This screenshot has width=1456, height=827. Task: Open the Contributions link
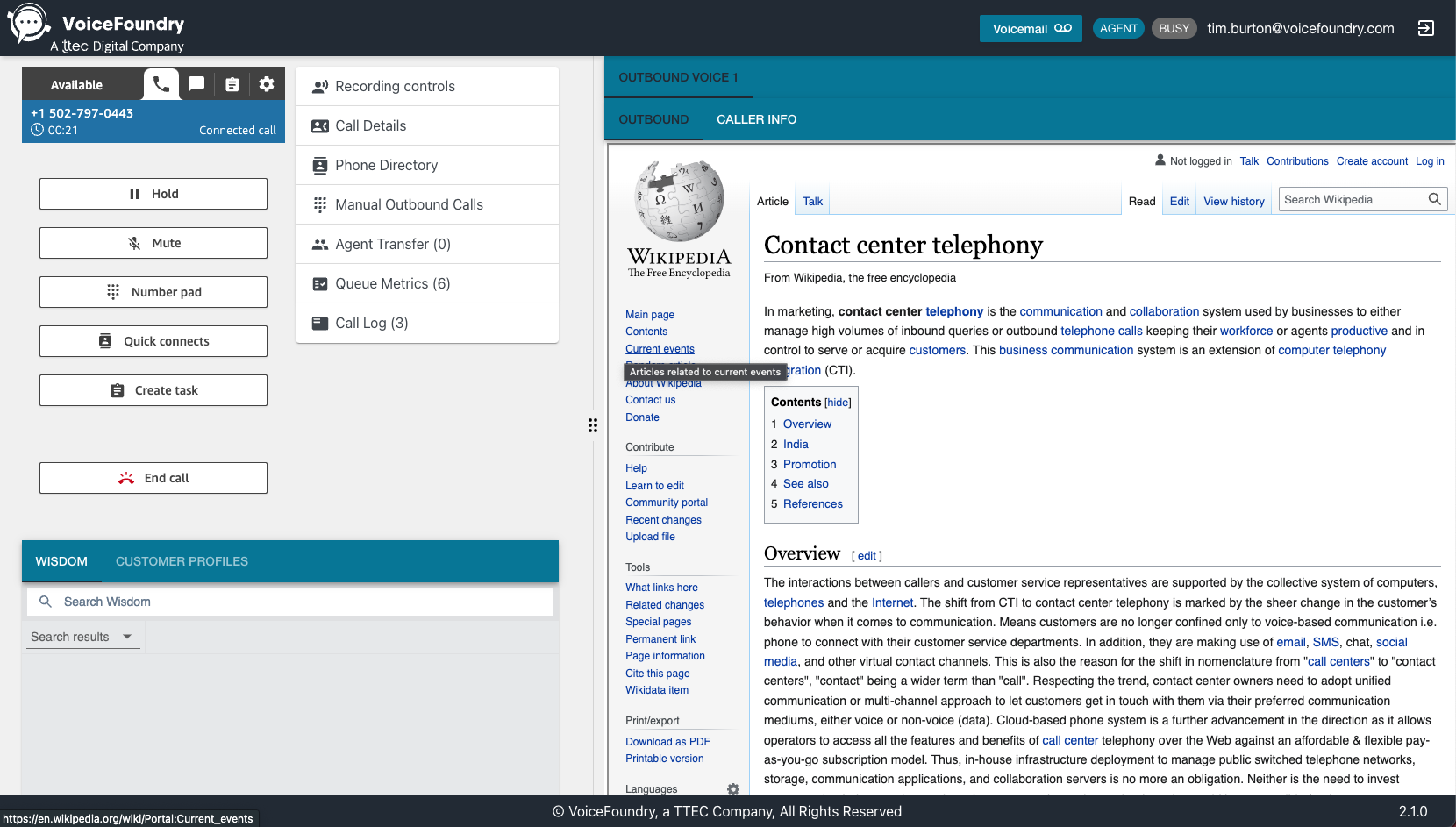coord(1297,161)
